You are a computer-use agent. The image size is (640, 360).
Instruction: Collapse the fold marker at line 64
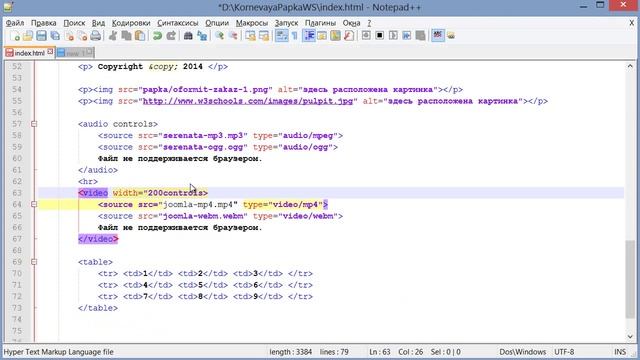[x=34, y=204]
